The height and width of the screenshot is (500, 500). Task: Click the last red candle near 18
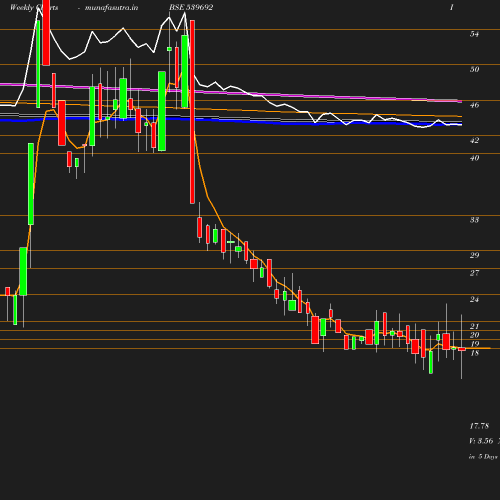(462, 349)
